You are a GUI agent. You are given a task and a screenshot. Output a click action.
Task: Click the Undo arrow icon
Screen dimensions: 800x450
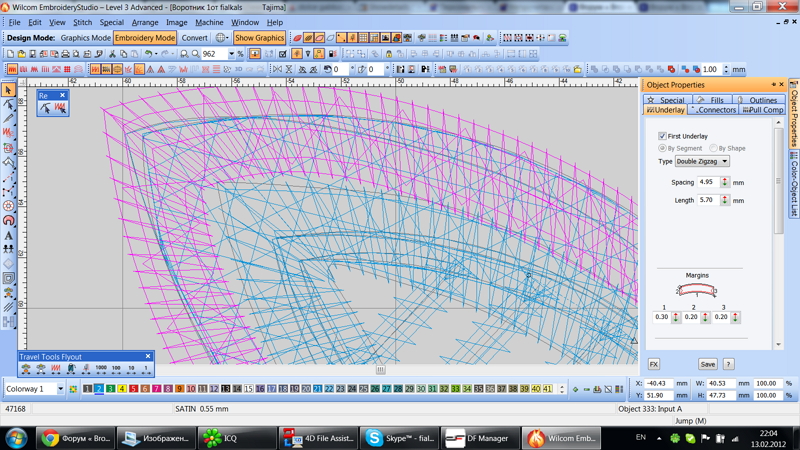[x=148, y=54]
